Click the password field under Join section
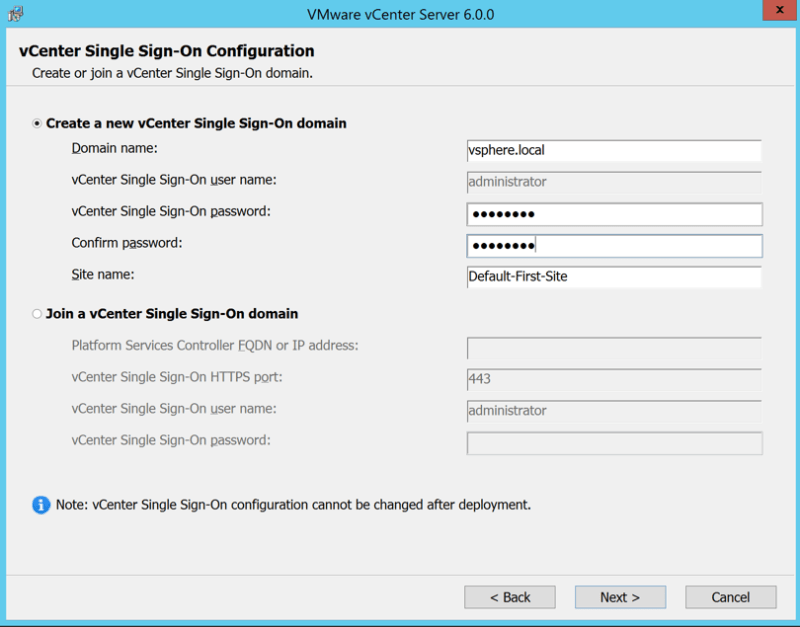This screenshot has width=800, height=627. click(614, 443)
